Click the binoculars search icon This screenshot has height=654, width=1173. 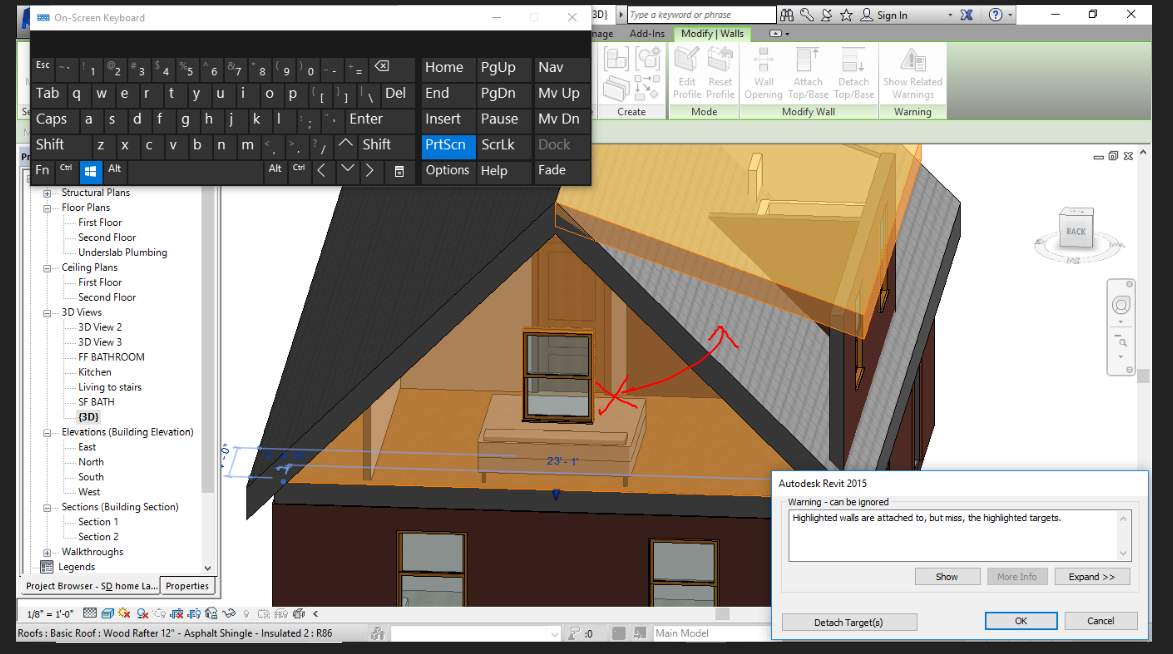787,15
